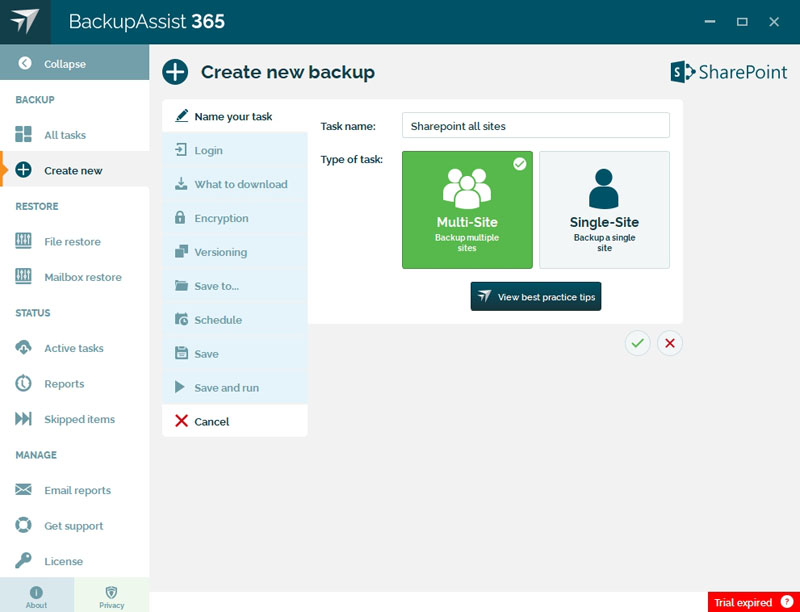Click the Save and run step
800x612 pixels.
(235, 388)
